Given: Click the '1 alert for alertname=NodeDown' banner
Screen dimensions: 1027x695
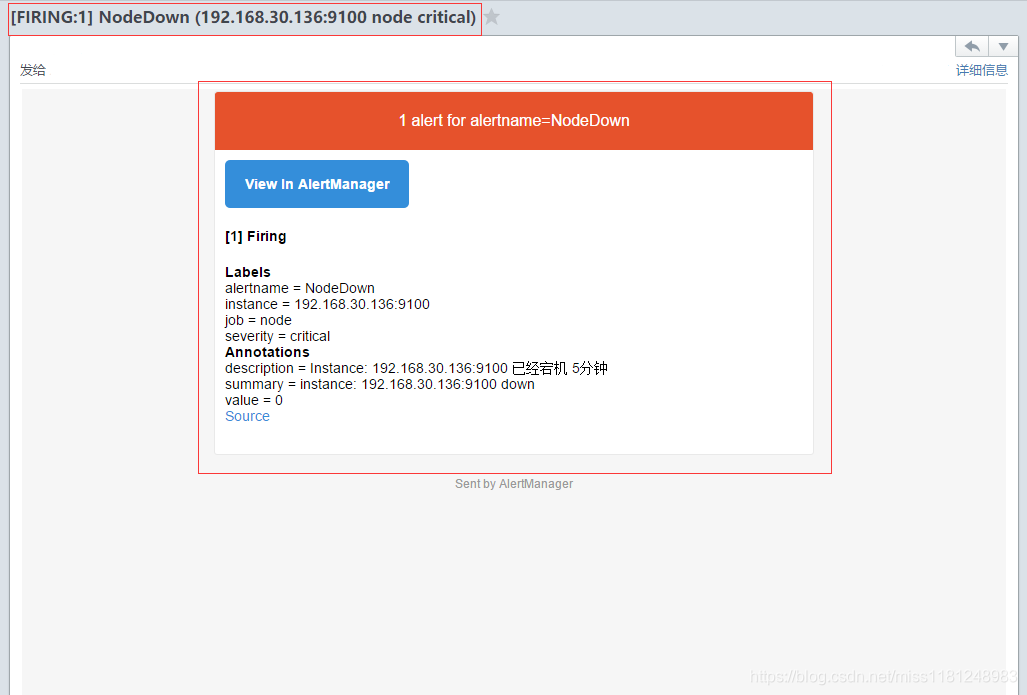Looking at the screenshot, I should click(x=514, y=121).
